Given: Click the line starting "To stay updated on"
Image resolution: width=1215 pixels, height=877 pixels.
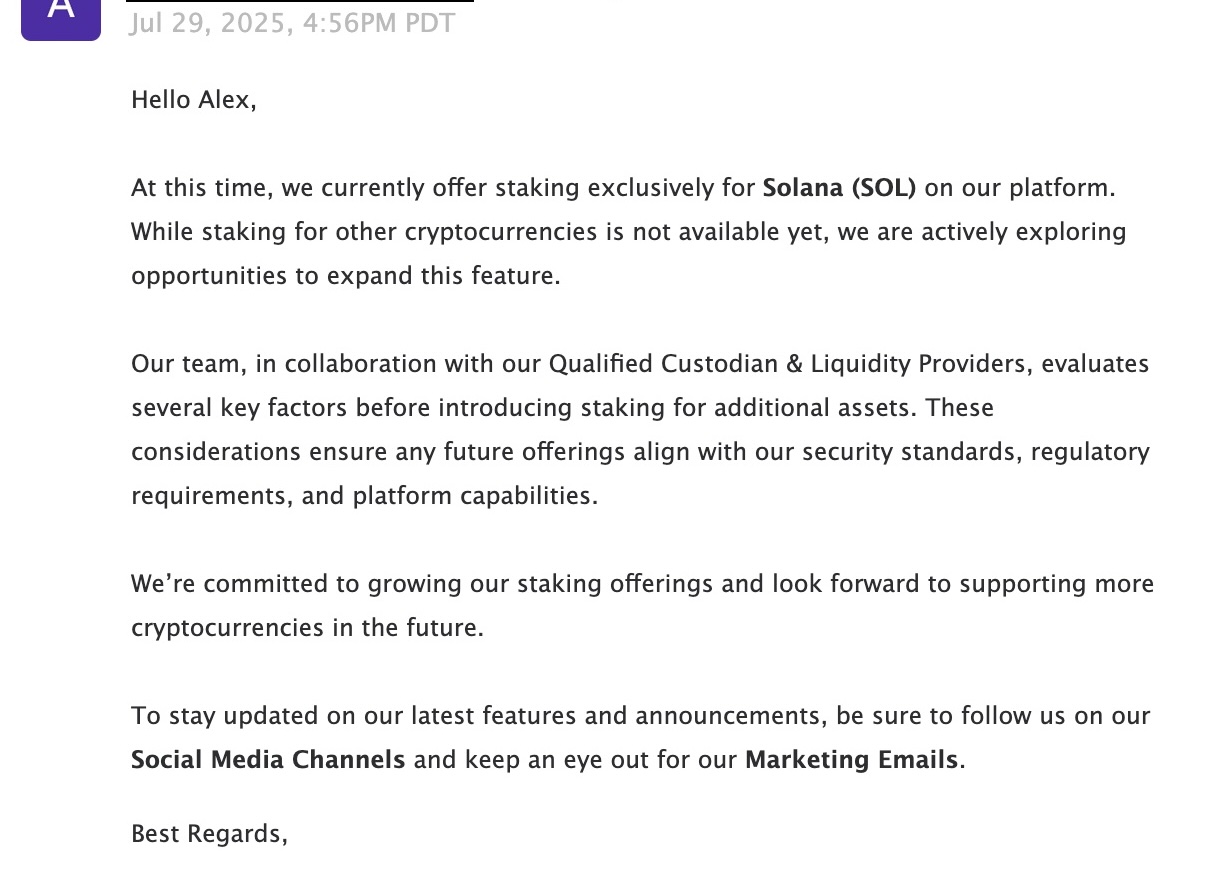Looking at the screenshot, I should (x=640, y=716).
